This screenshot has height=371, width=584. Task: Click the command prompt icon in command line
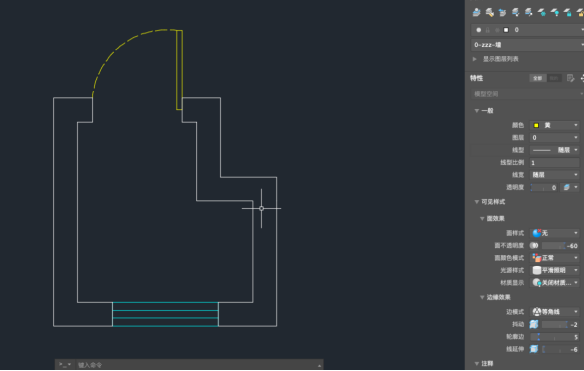pos(63,364)
